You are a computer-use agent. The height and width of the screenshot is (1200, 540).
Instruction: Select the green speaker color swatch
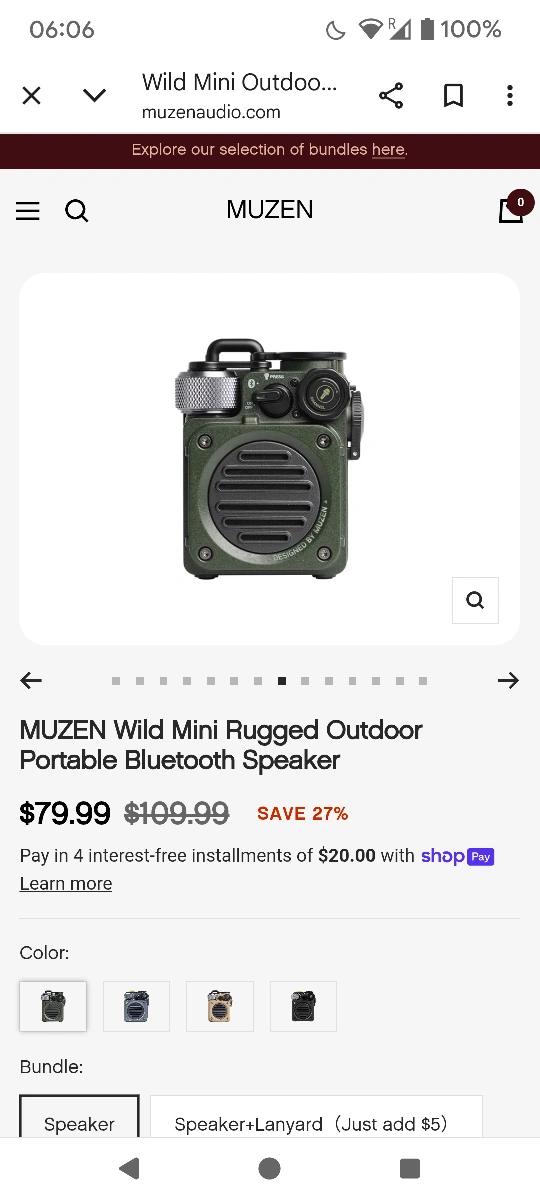point(53,1006)
